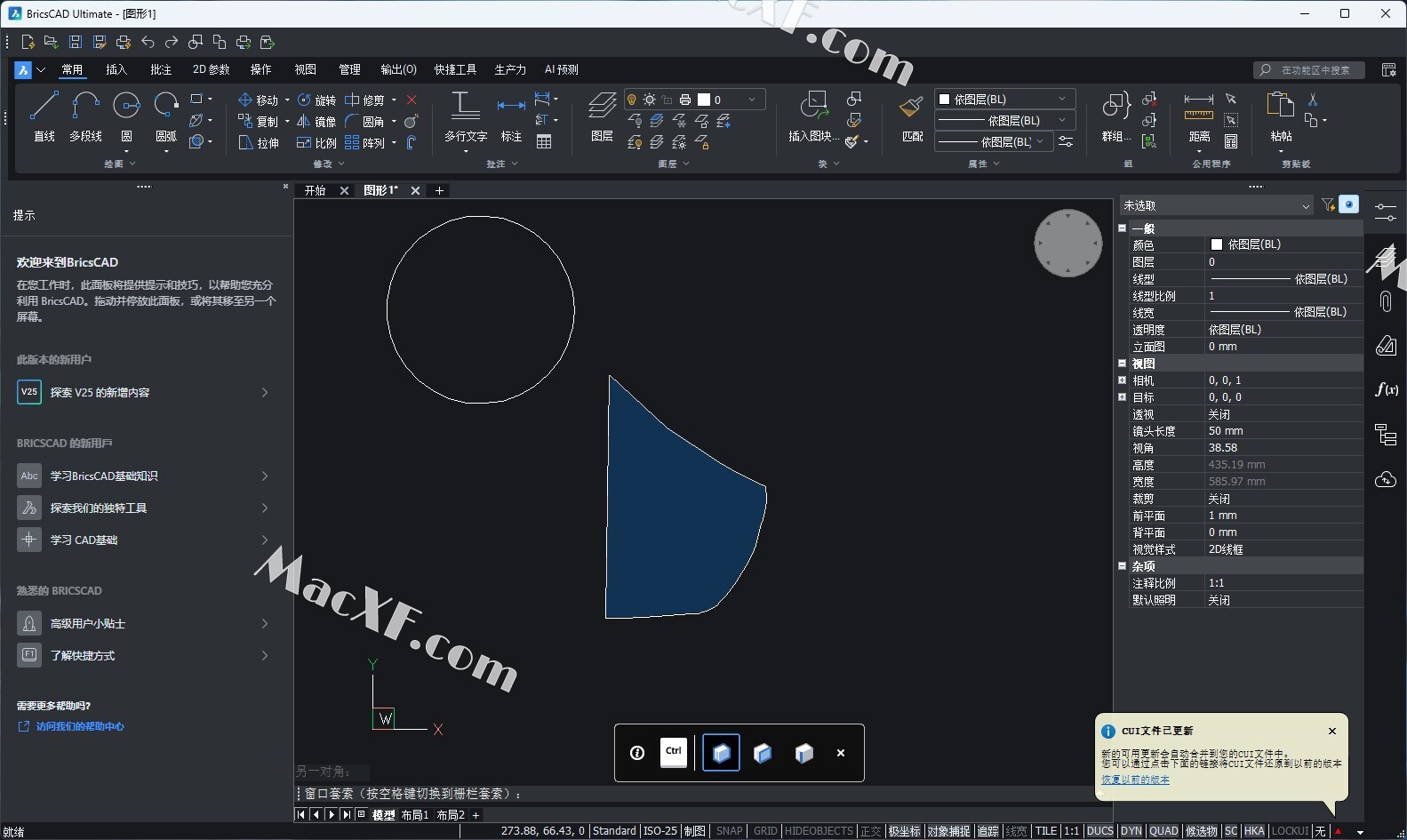Click the 距离 distance measure tool
Viewport: 1407px width, 840px height.
(1199, 116)
